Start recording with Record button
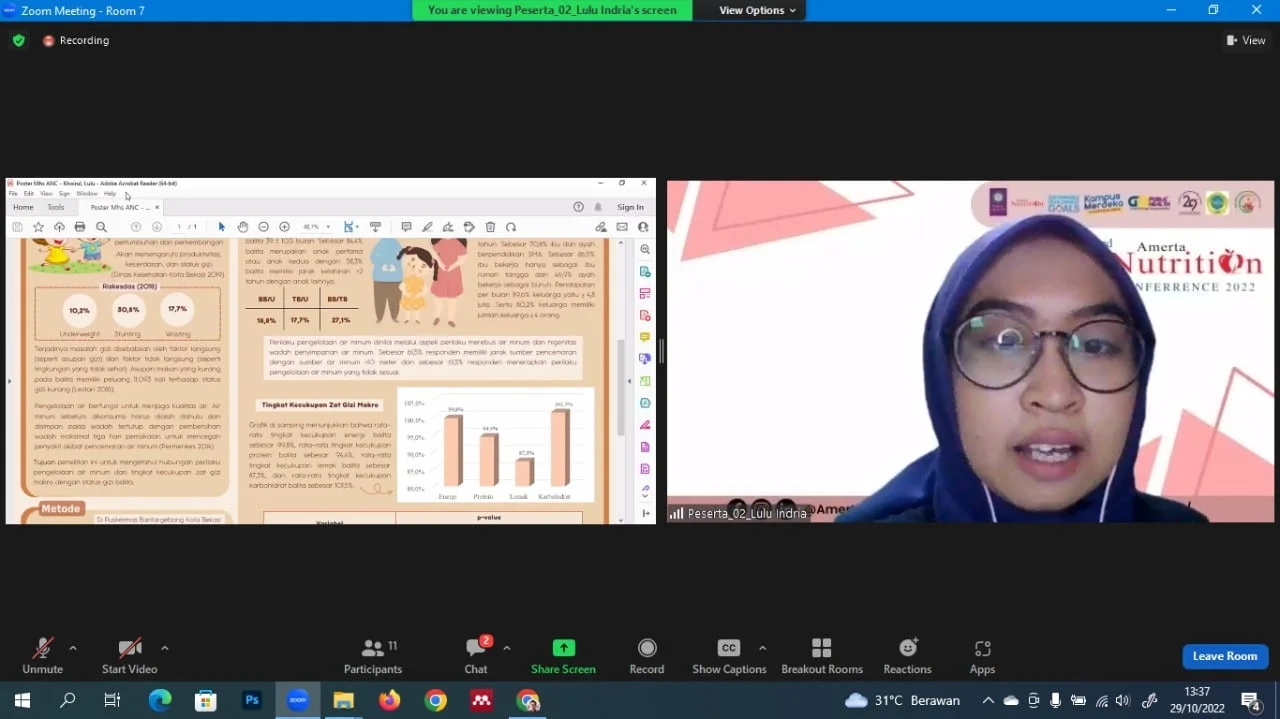This screenshot has height=719, width=1280. click(x=647, y=656)
